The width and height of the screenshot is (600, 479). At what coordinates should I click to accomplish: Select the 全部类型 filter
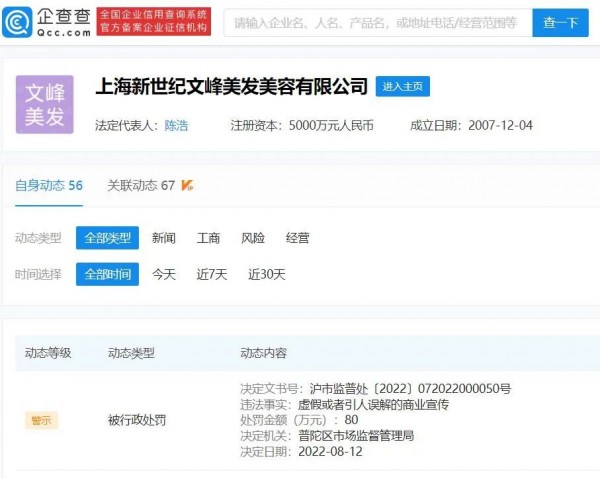[107, 238]
